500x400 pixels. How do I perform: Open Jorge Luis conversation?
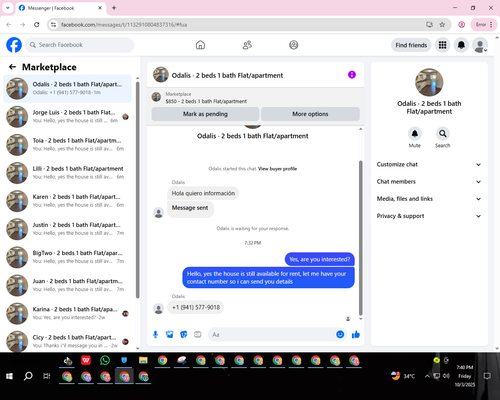(67, 117)
